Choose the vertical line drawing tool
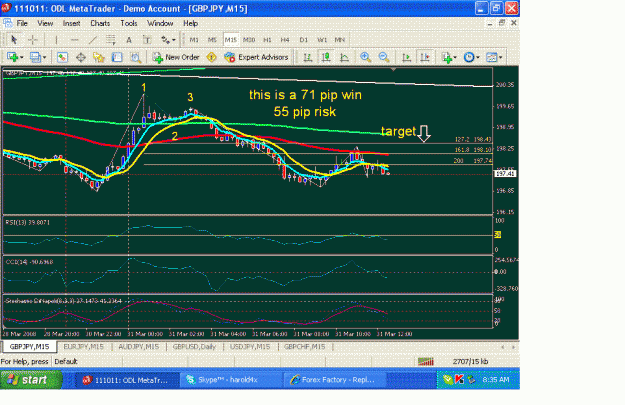625x405 pixels. click(x=56, y=40)
